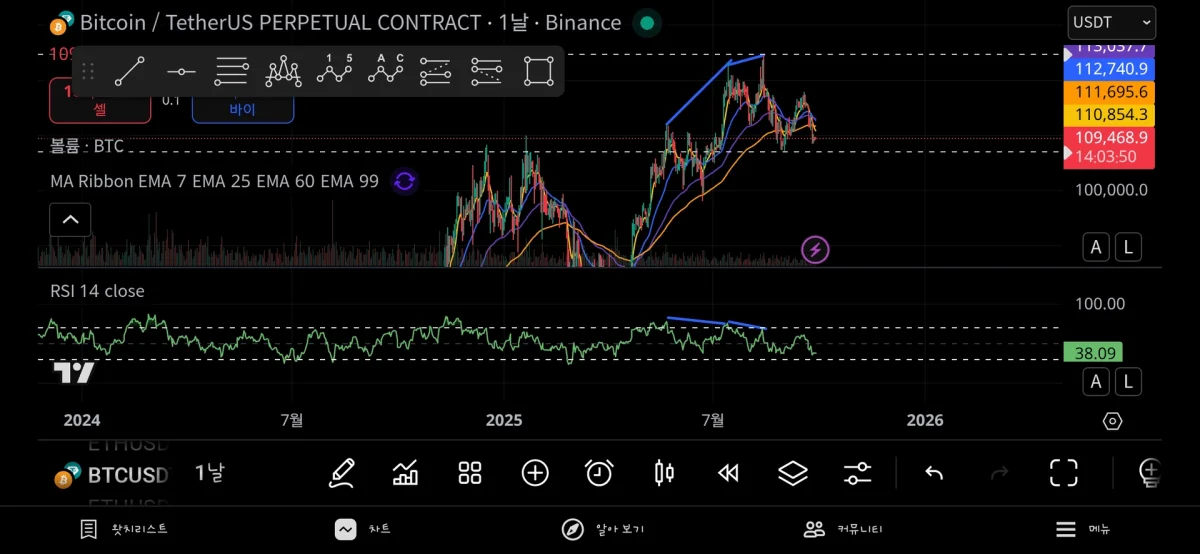Open the USDT currency dropdown
Screen dimensions: 1200x554
click(x=1111, y=22)
